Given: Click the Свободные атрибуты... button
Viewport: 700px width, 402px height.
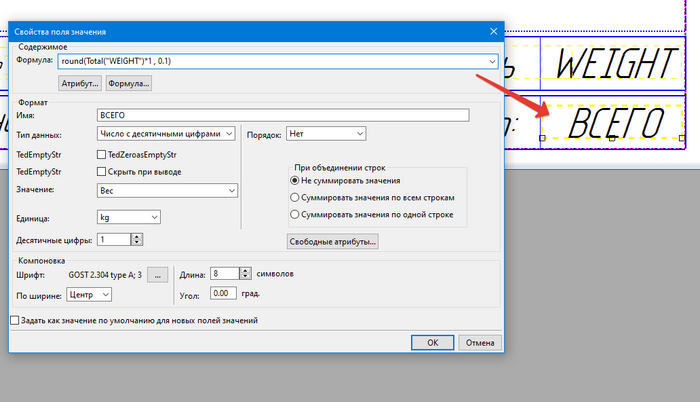Looking at the screenshot, I should click(333, 242).
